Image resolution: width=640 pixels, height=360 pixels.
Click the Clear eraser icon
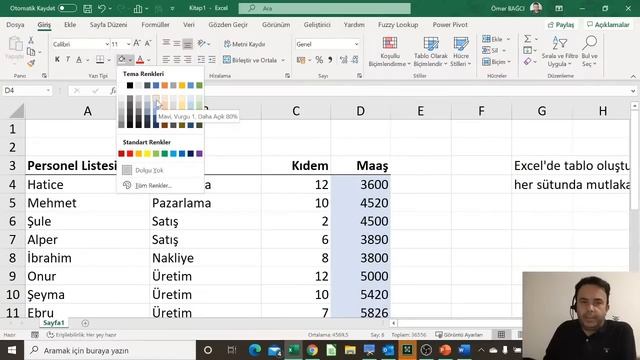(x=528, y=62)
